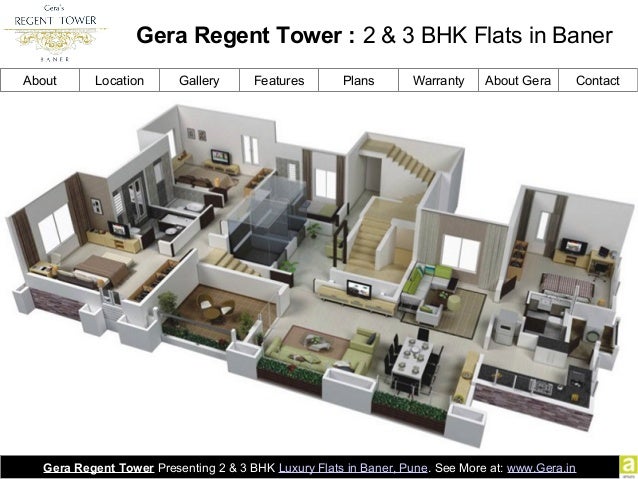This screenshot has width=638, height=479.
Task: Open the Contact page
Action: 598,80
